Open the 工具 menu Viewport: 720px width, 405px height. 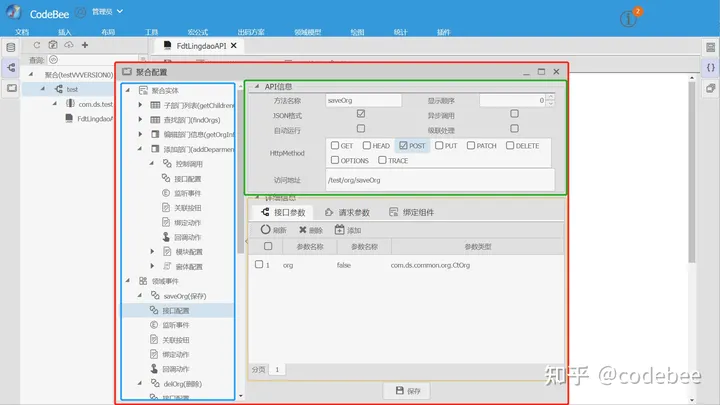(152, 32)
